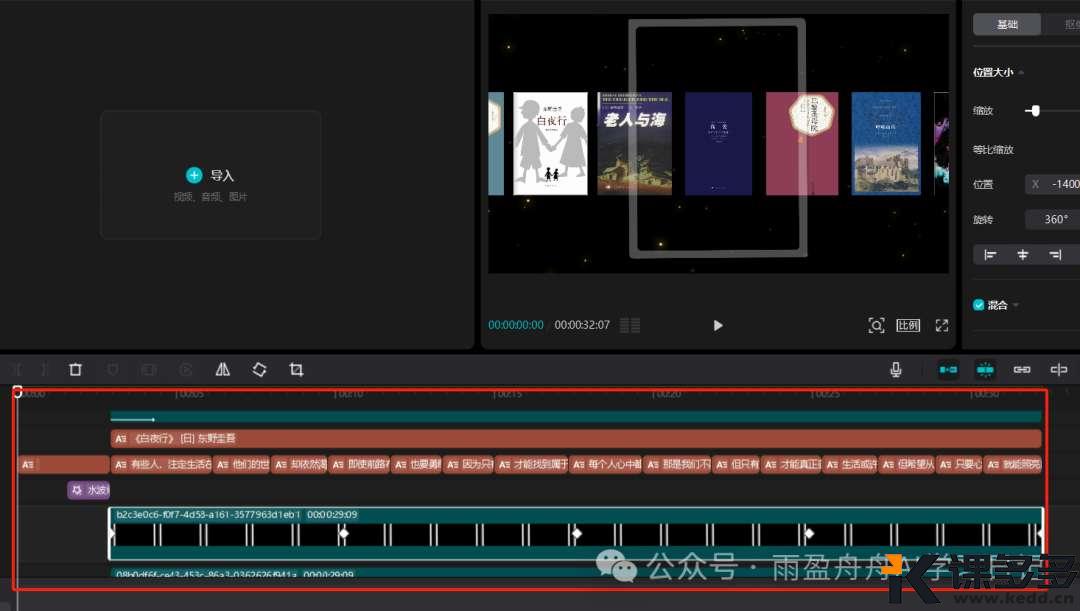Select the crop tool in timeline toolbar
1080x611 pixels.
pyautogui.click(x=296, y=370)
